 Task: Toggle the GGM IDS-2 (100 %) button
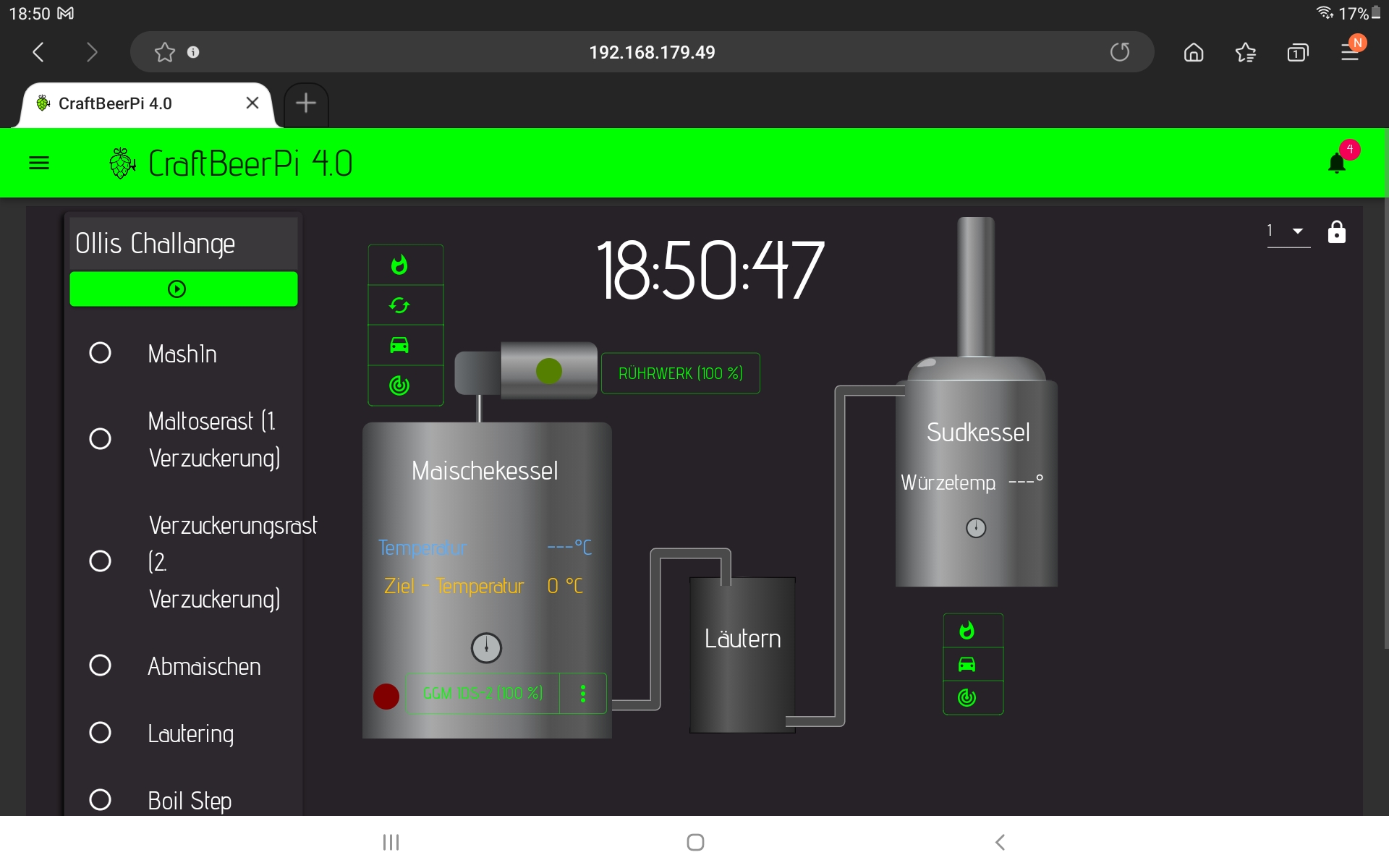coord(483,694)
